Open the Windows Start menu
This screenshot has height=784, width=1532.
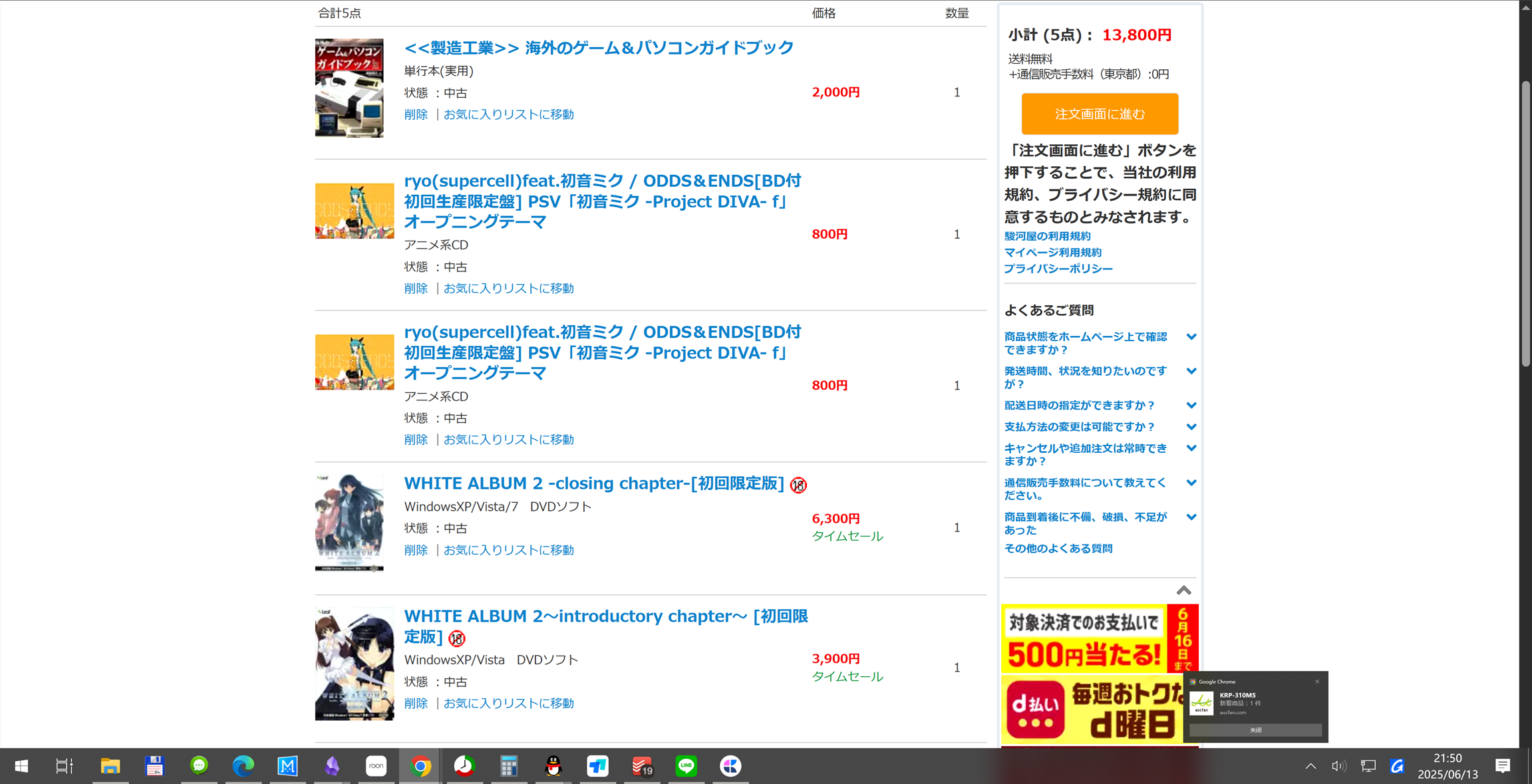[21, 765]
